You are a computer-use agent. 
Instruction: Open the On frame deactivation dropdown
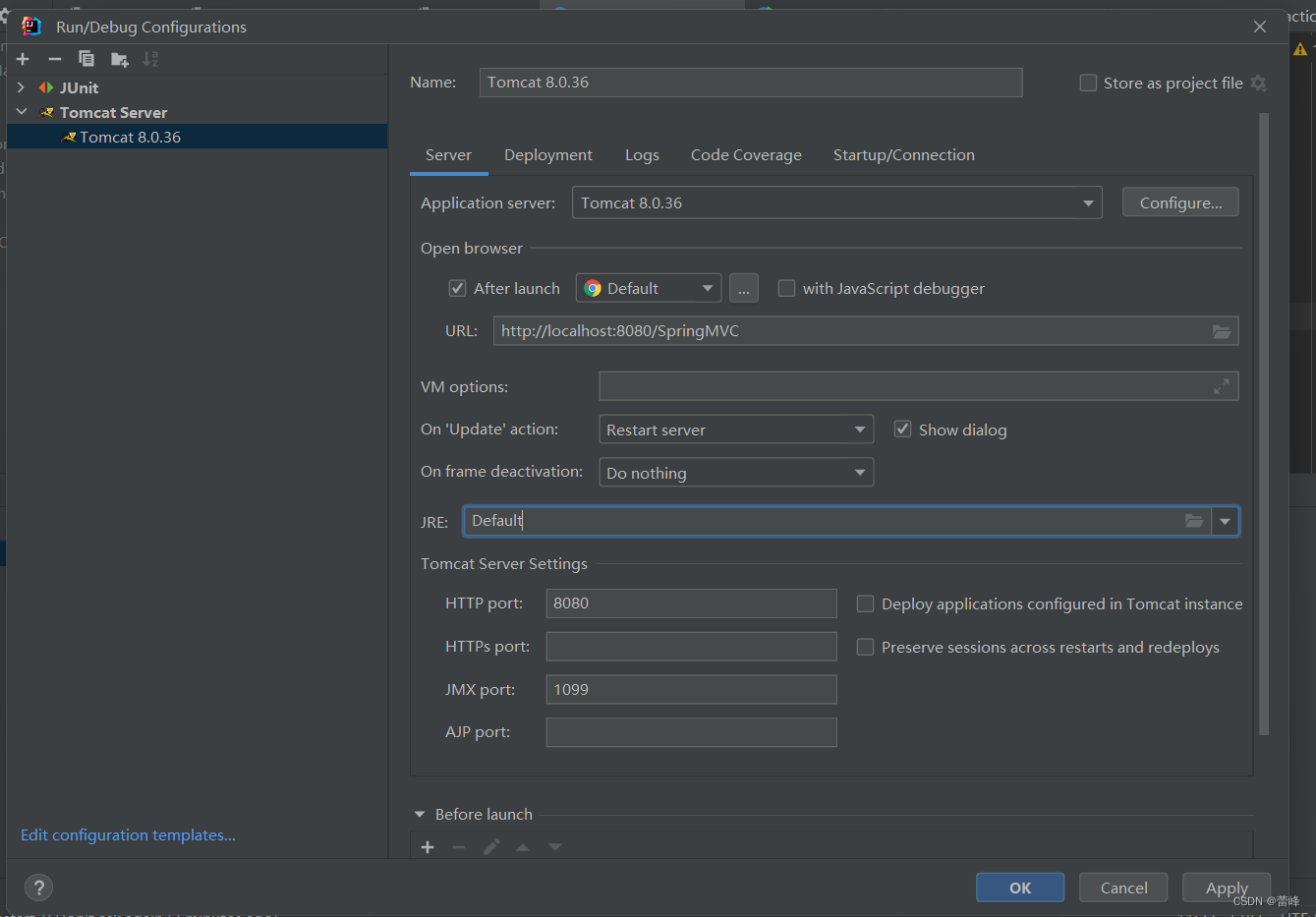[736, 473]
